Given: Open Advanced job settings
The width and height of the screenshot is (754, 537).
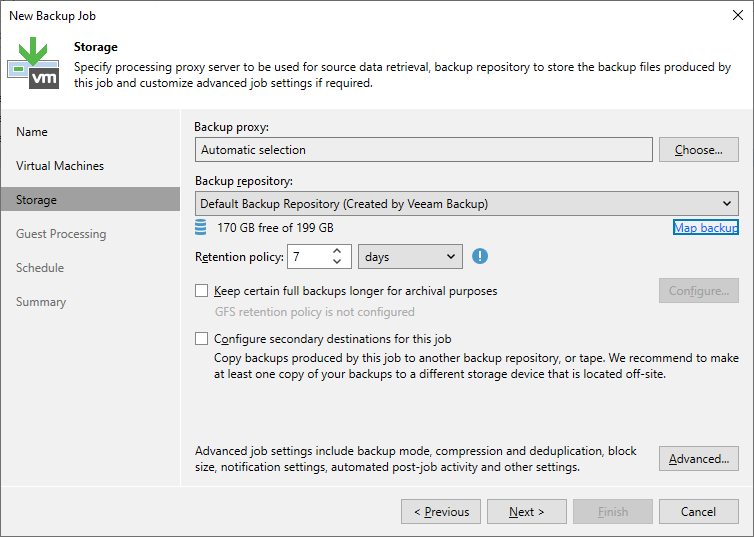Looking at the screenshot, I should (x=699, y=459).
